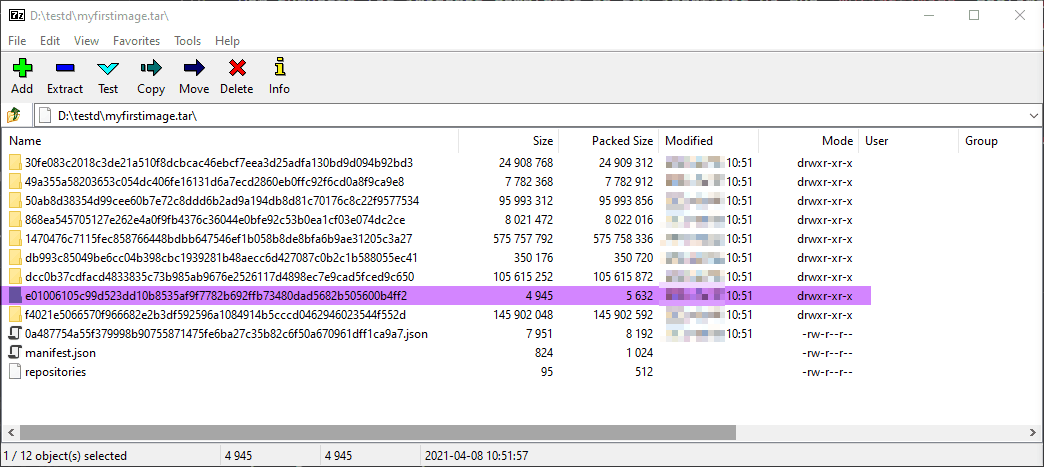Select the manifest.json file

[59, 353]
